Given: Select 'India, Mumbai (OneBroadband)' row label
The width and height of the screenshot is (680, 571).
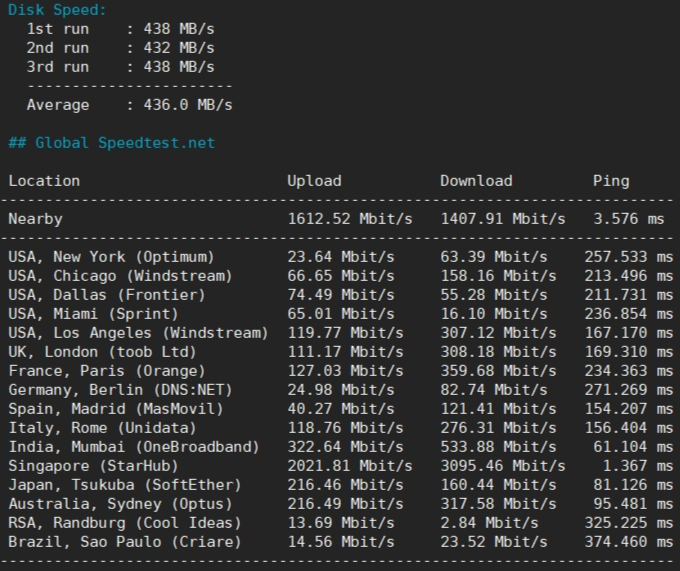Looking at the screenshot, I should [x=134, y=447].
